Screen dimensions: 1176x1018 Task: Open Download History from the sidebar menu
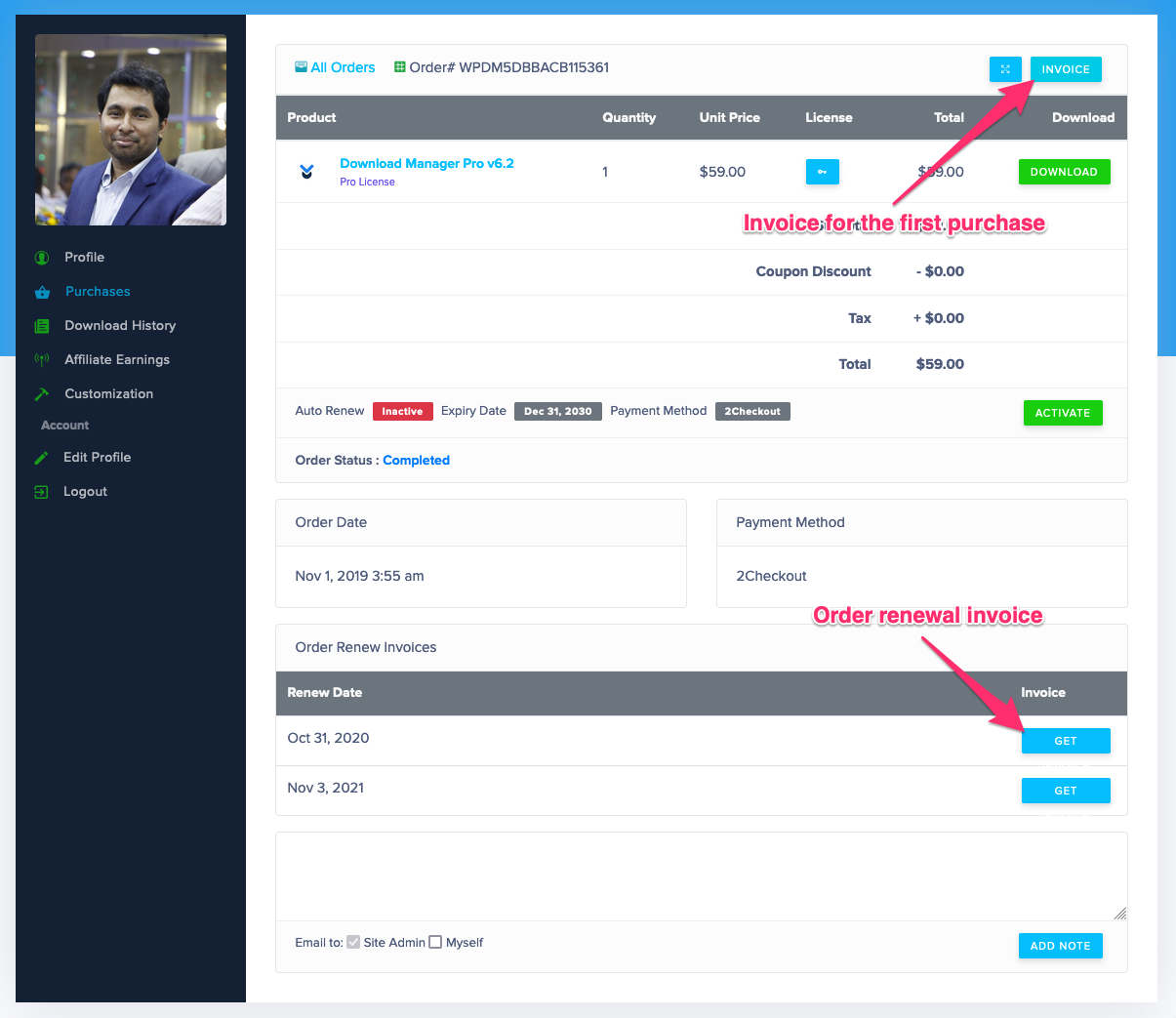tap(118, 325)
